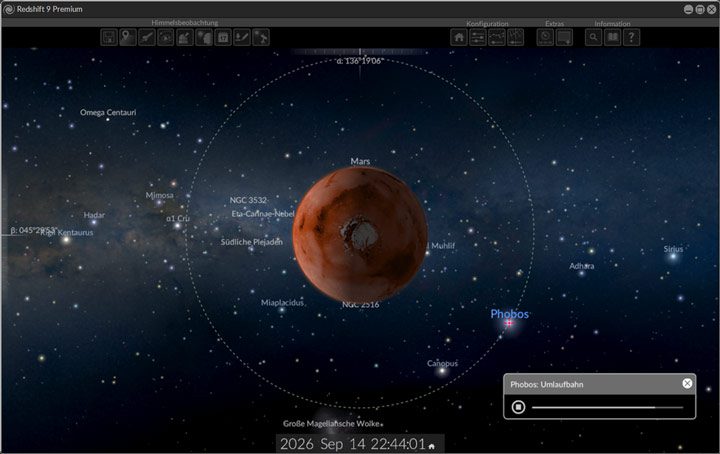
Task: Select the Sirius star label
Action: [x=673, y=249]
